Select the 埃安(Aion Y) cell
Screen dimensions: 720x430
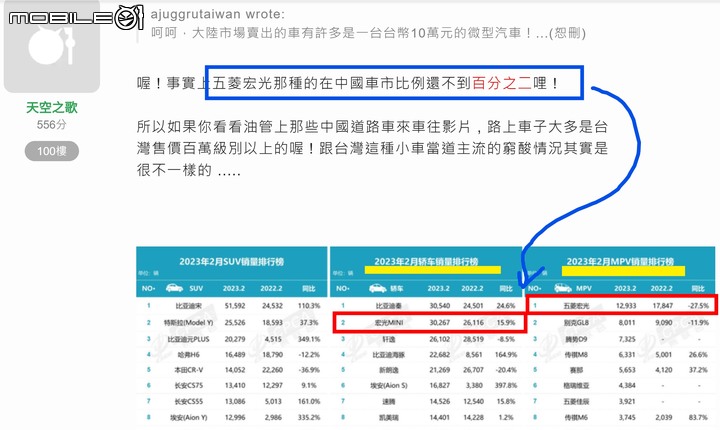click(189, 418)
